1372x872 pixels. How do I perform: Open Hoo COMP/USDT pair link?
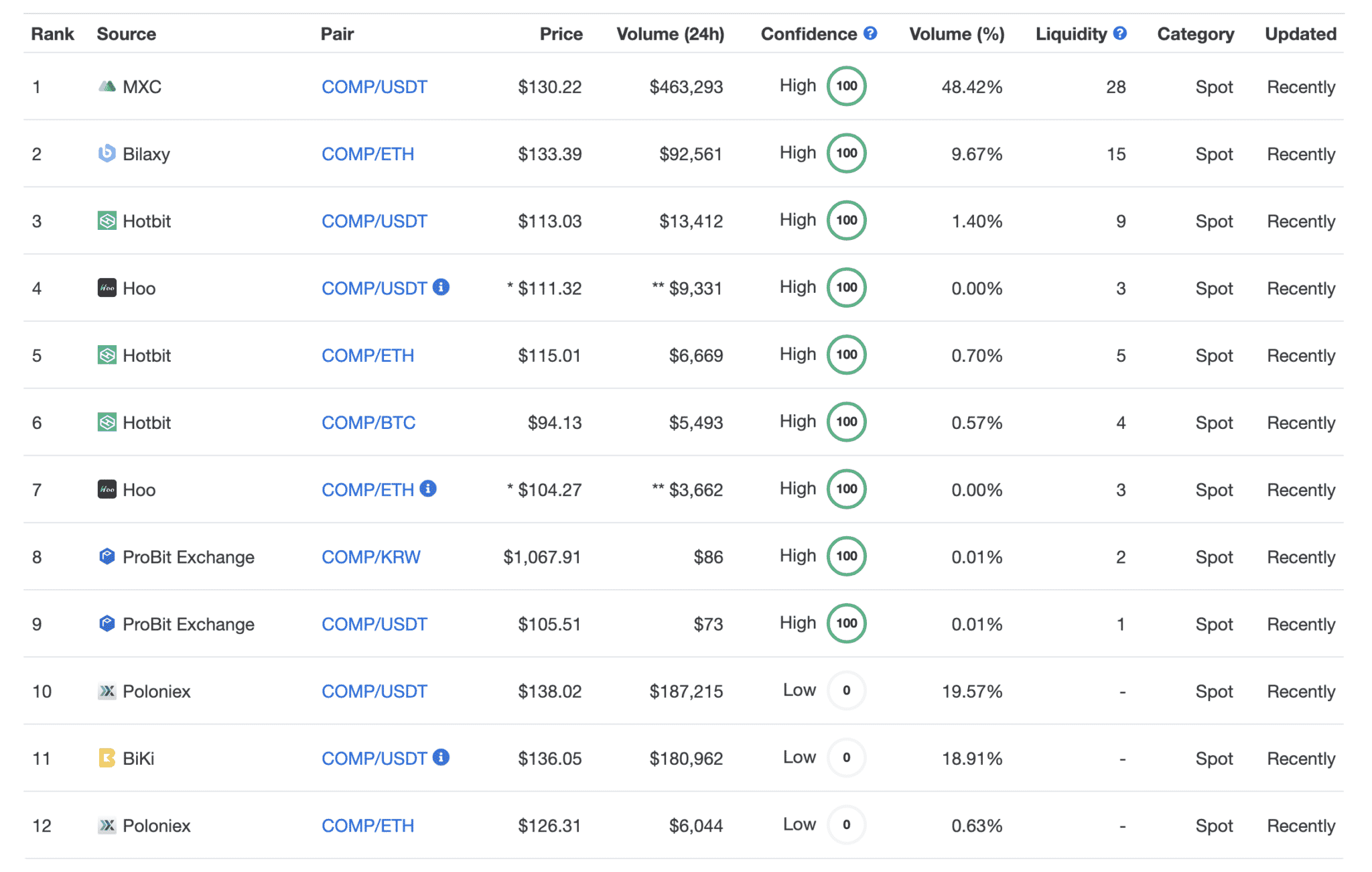[x=374, y=289]
